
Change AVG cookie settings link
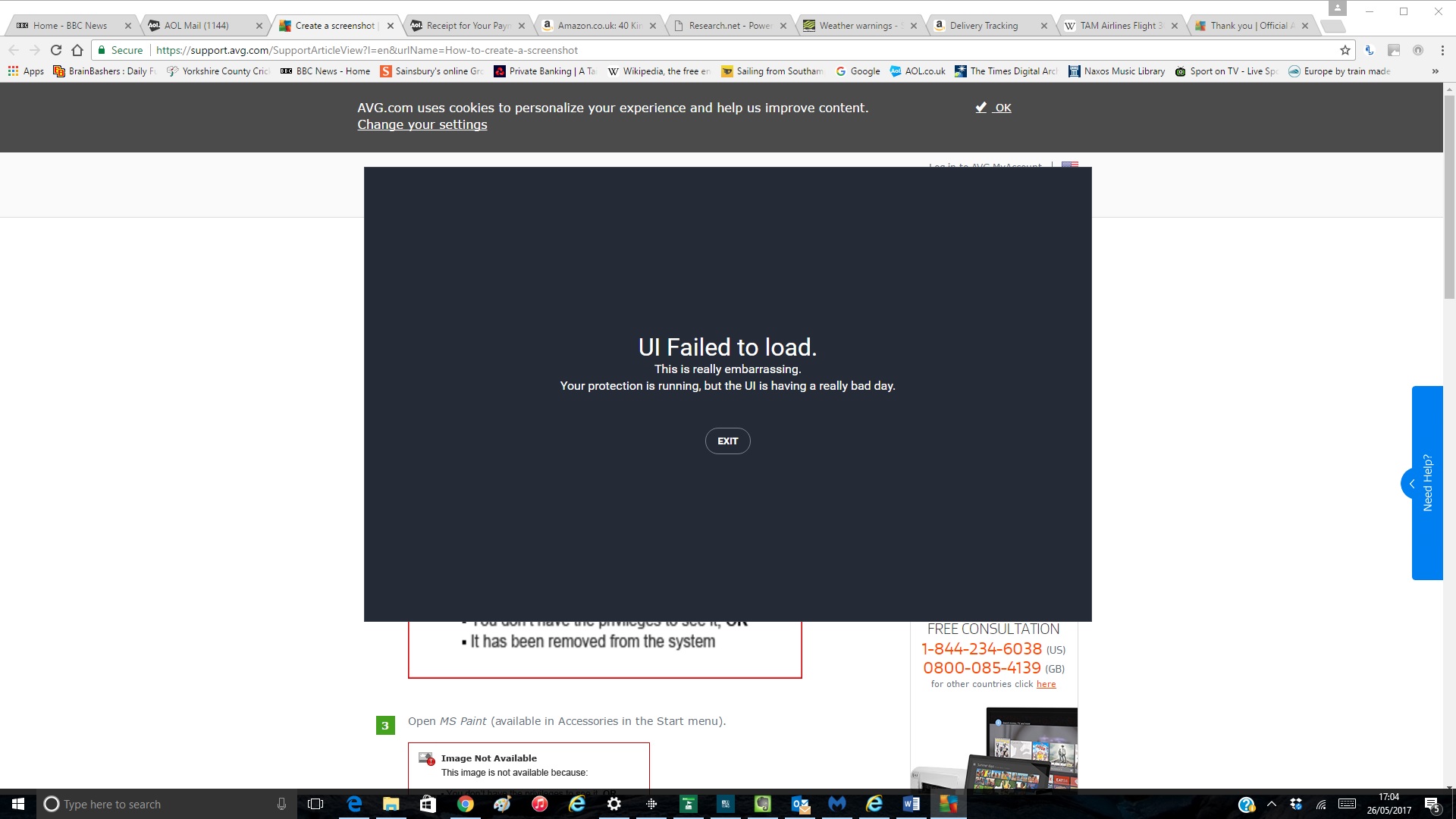click(x=422, y=124)
